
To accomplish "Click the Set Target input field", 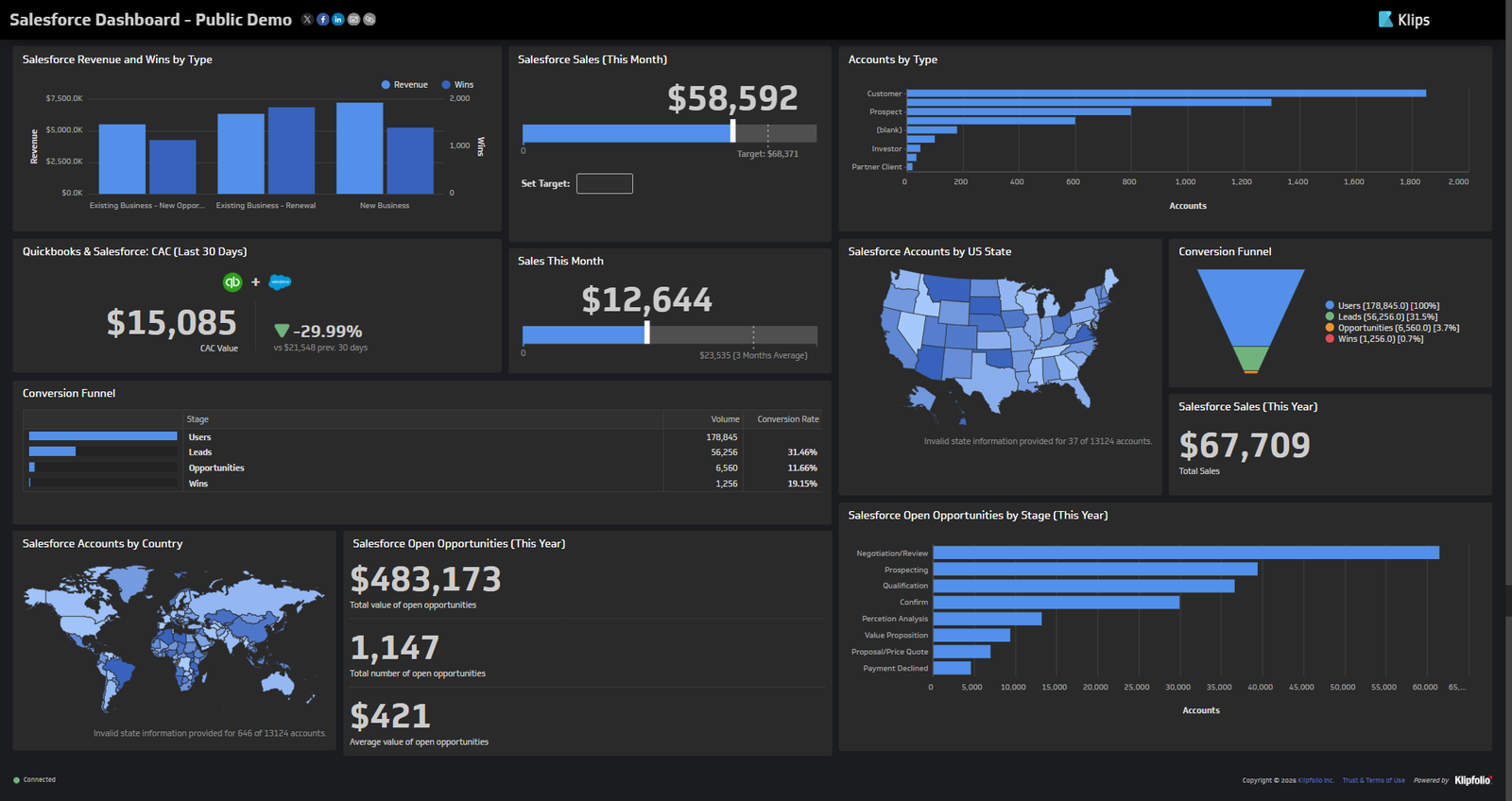I will 605,183.
